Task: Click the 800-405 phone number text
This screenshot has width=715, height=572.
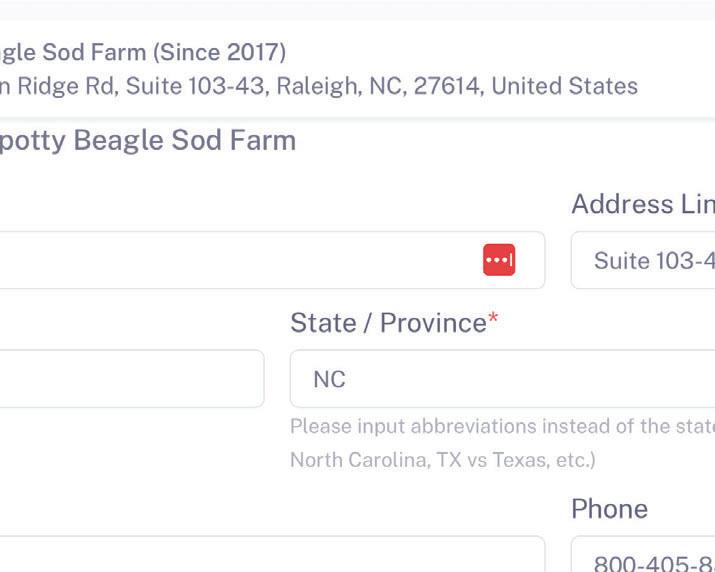Action: coord(654,563)
